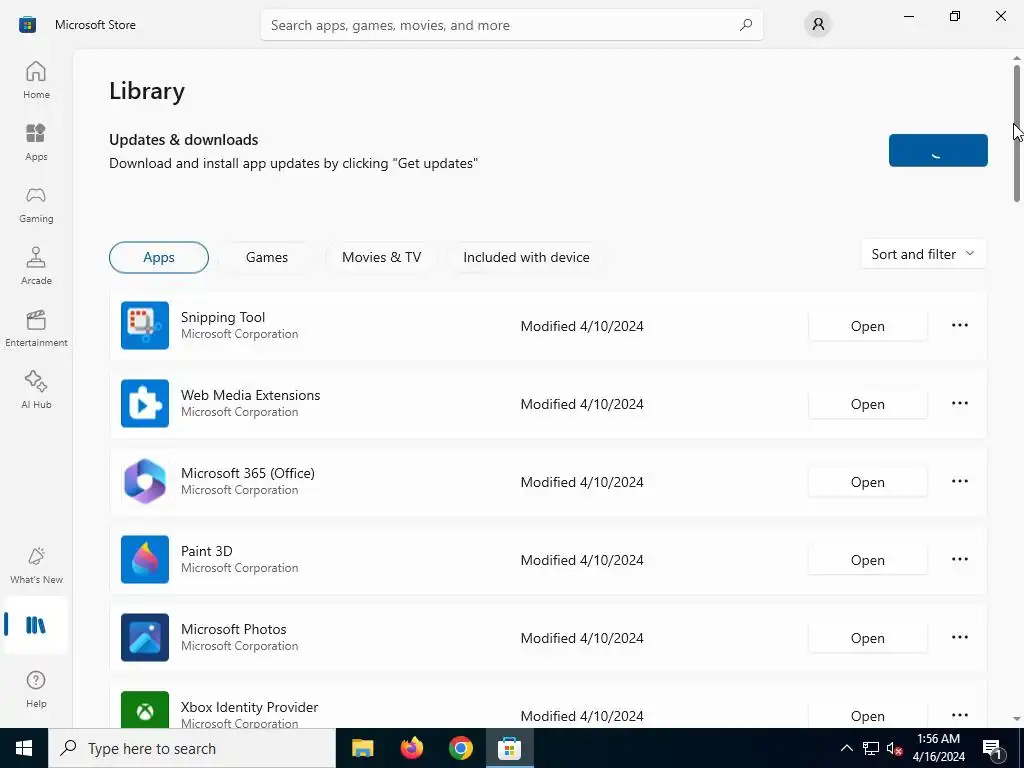Click the Snipping Tool name text
This screenshot has width=1024, height=768.
coord(223,317)
